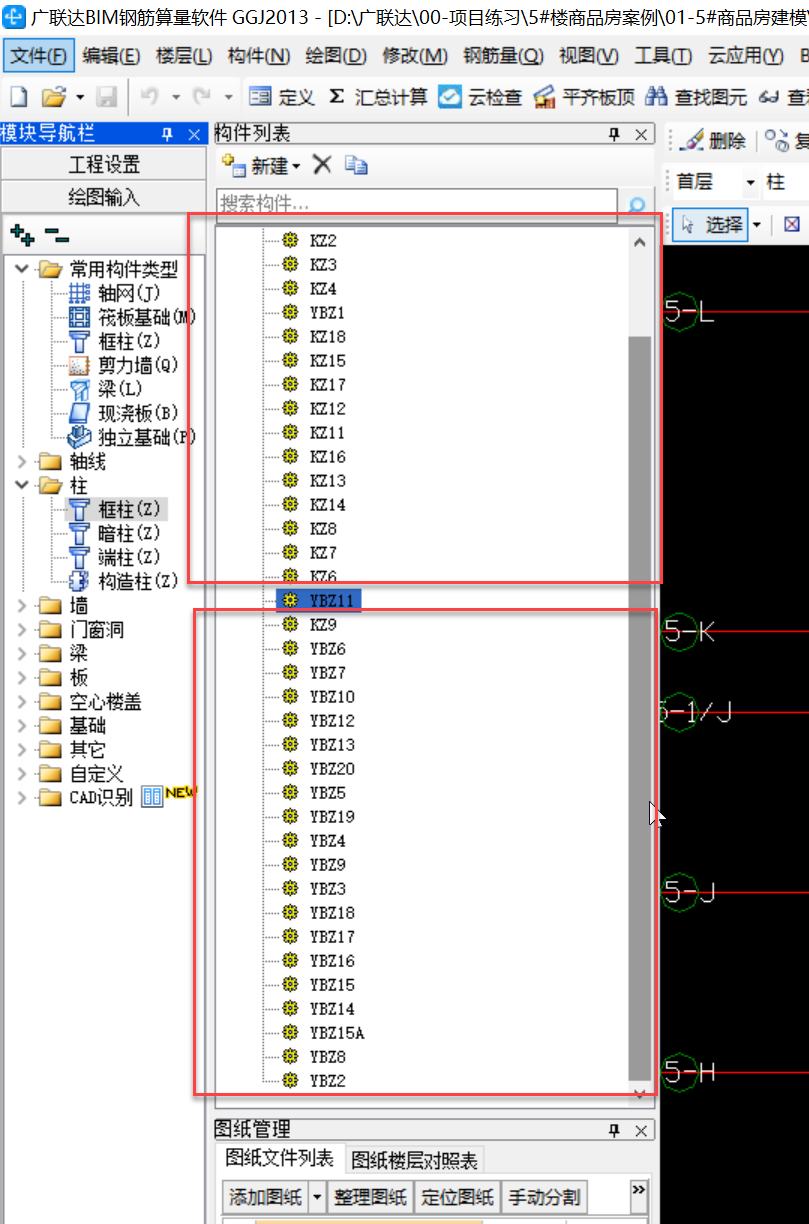The width and height of the screenshot is (809, 1224).
Task: Select 构造柱(Z) under 柱 folder
Action: [x=123, y=581]
